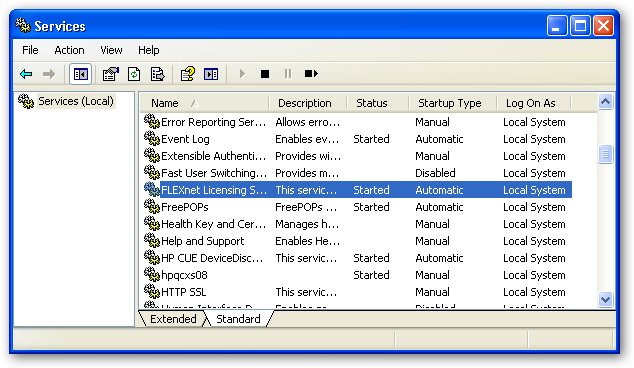Click gear icon beside HTTP SSL
This screenshot has height=368, width=634.
(x=152, y=292)
